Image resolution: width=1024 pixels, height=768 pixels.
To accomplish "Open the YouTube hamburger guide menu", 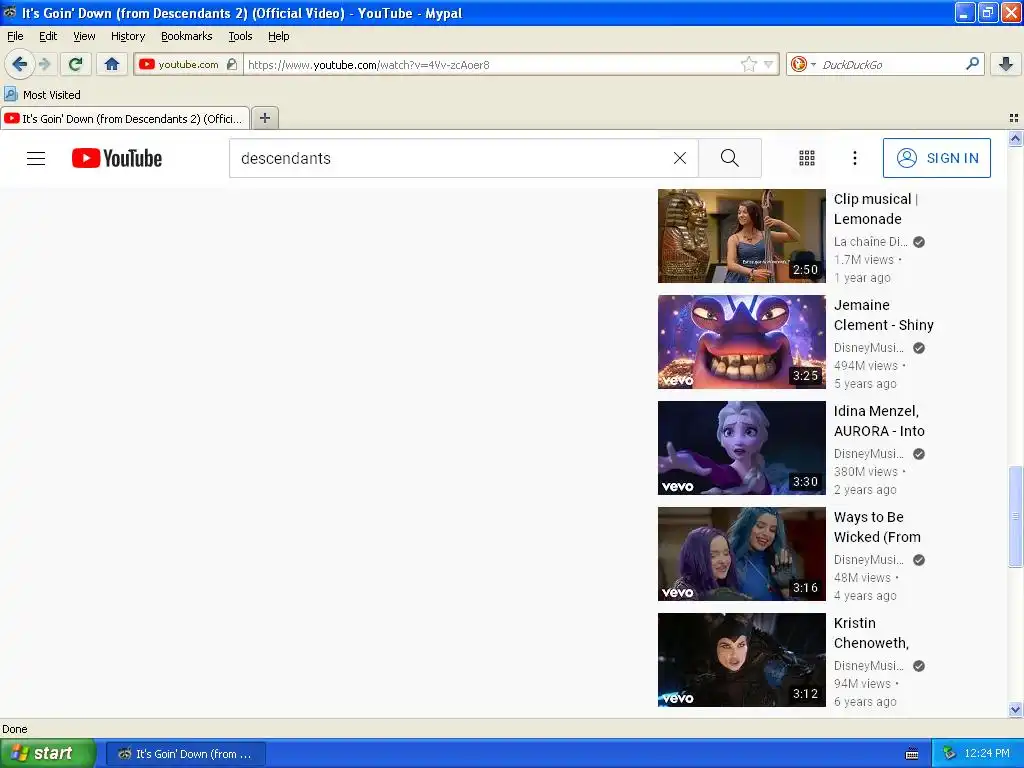I will point(36,158).
